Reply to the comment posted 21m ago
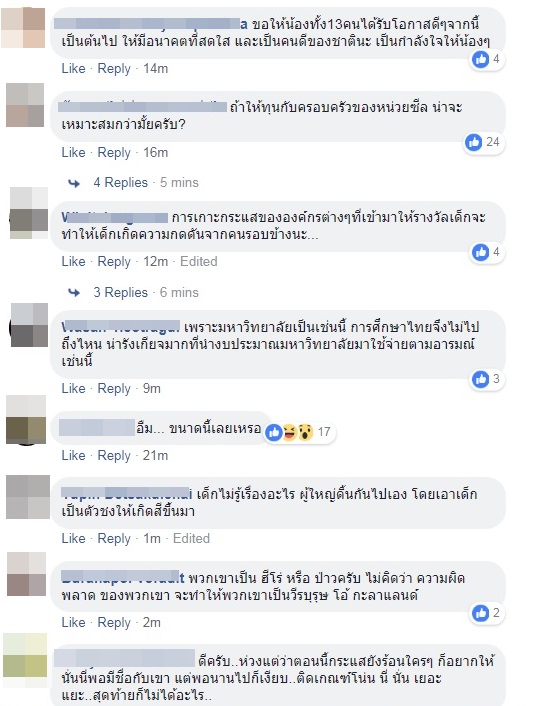 pos(114,455)
